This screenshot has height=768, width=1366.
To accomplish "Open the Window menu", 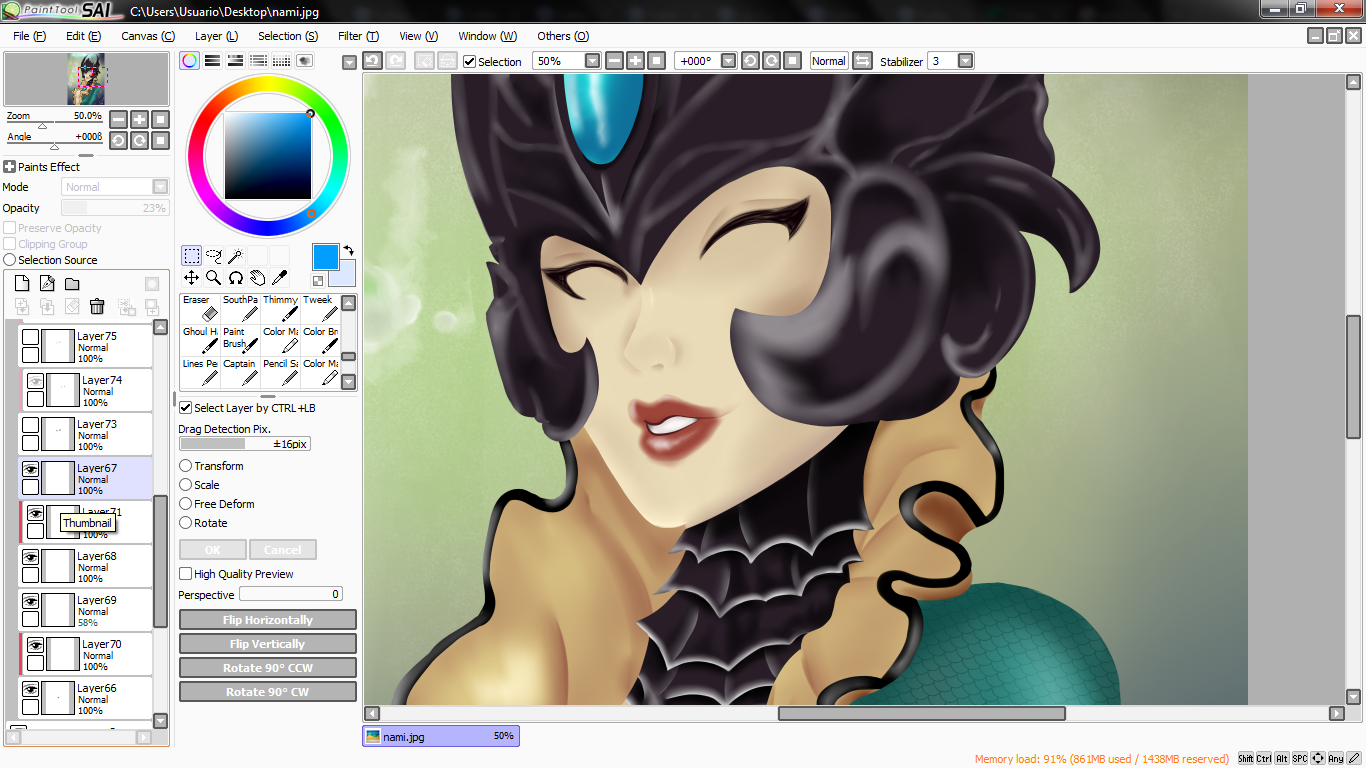I will tap(488, 36).
